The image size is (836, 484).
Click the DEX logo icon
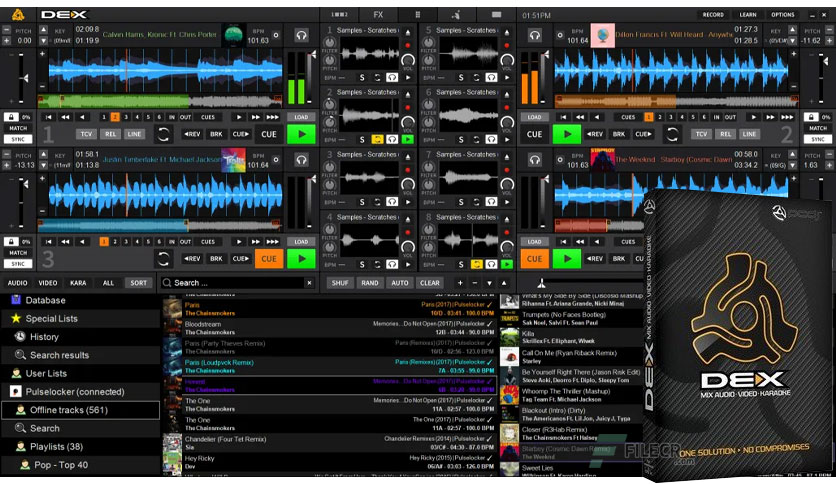click(x=18, y=14)
